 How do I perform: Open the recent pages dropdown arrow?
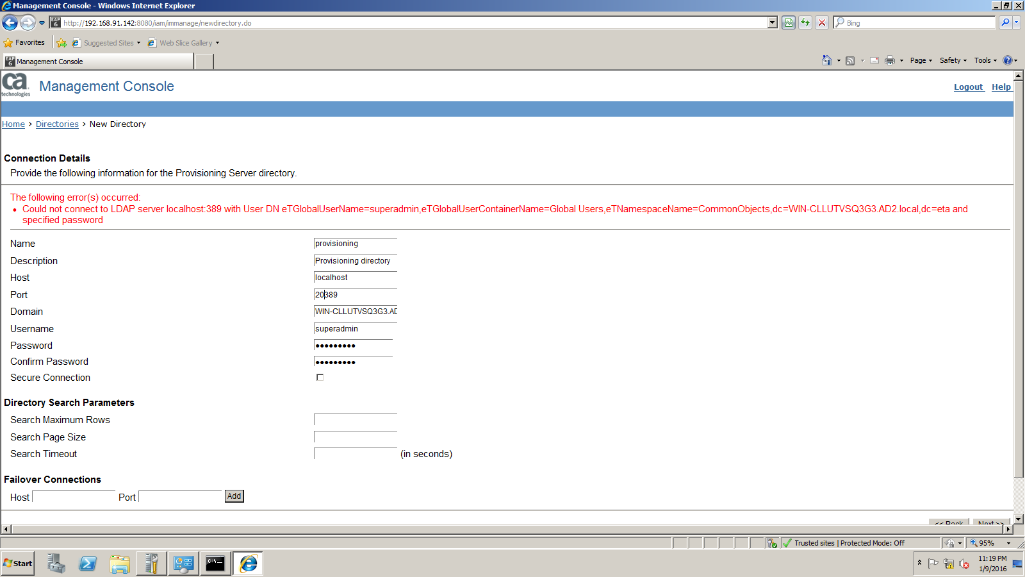[x=42, y=23]
